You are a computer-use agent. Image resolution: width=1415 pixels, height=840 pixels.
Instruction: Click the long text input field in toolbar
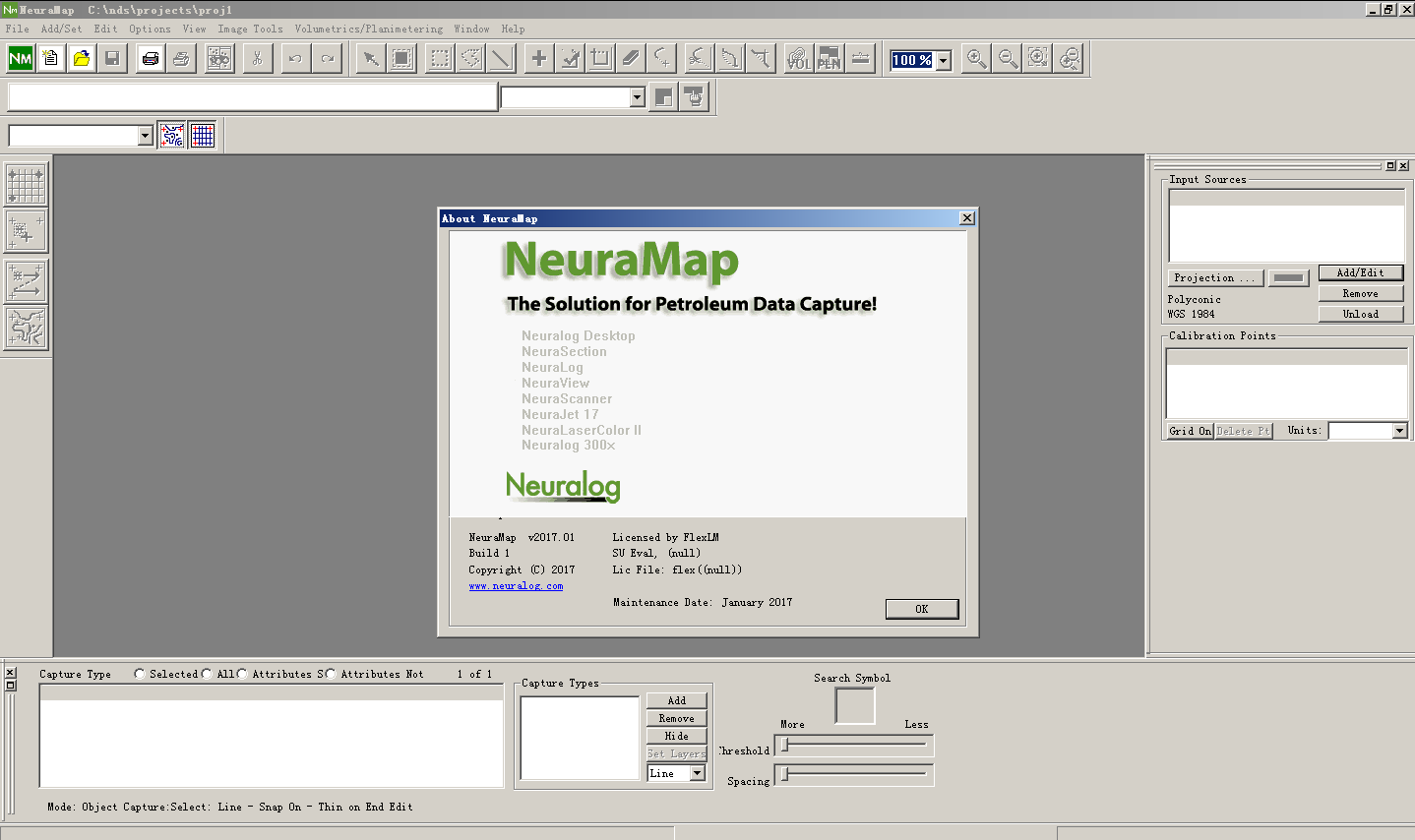(x=253, y=97)
